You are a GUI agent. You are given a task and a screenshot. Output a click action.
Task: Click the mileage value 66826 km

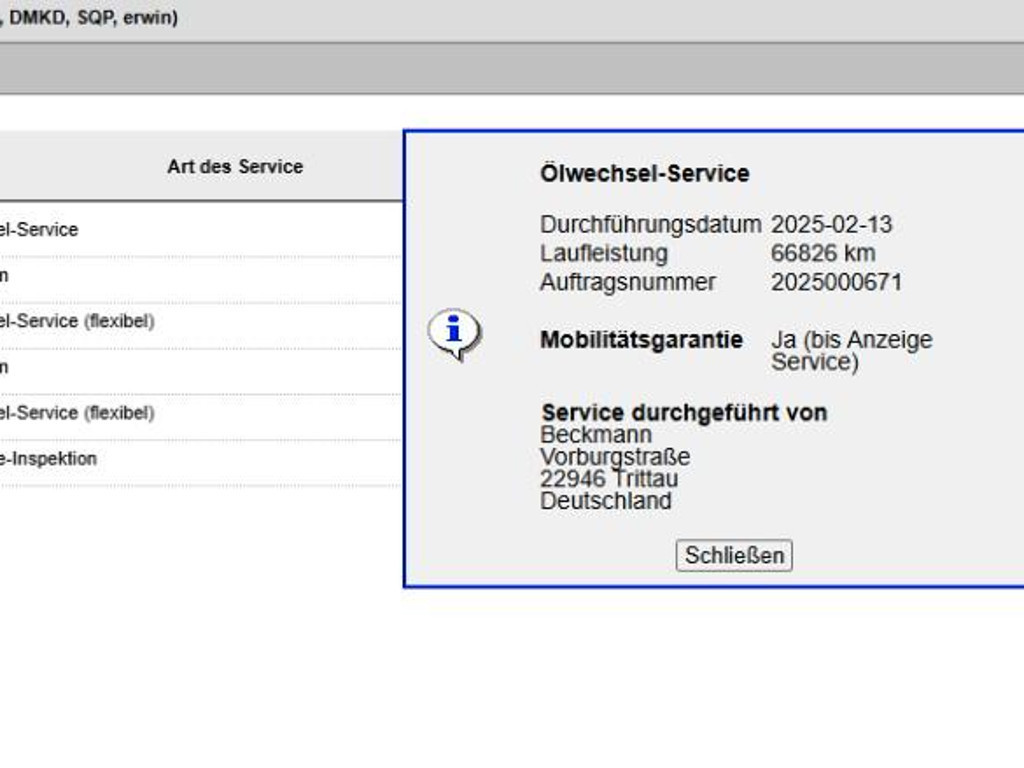(822, 253)
